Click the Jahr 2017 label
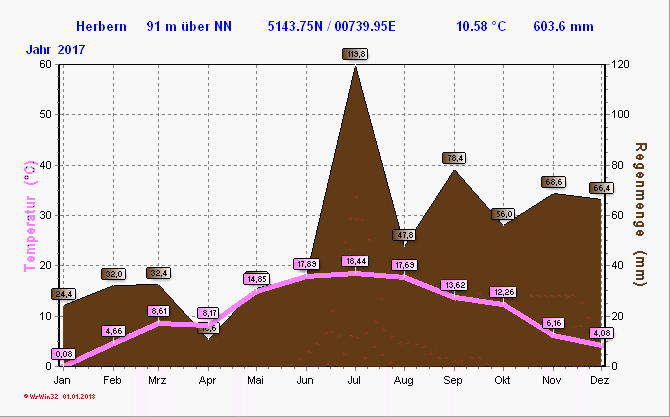Image resolution: width=670 pixels, height=417 pixels. [x=50, y=47]
